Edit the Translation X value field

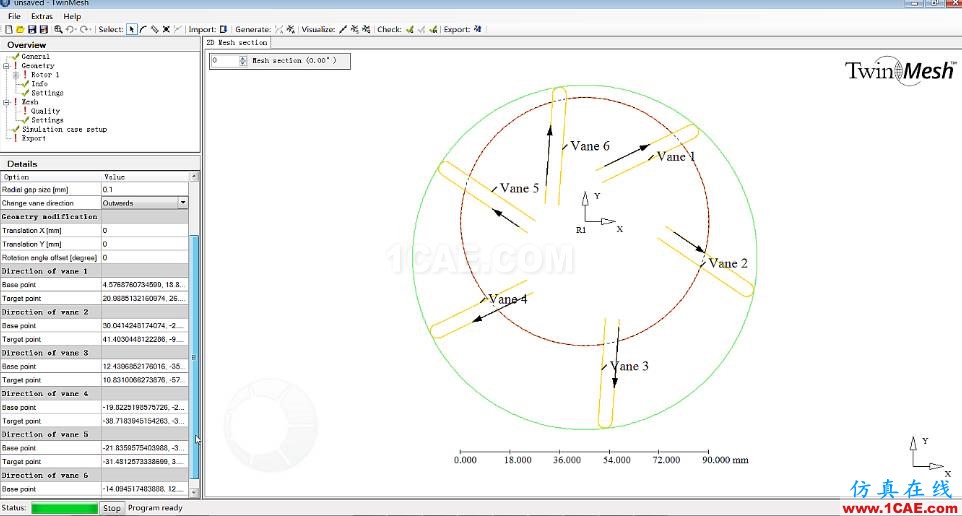(x=144, y=230)
